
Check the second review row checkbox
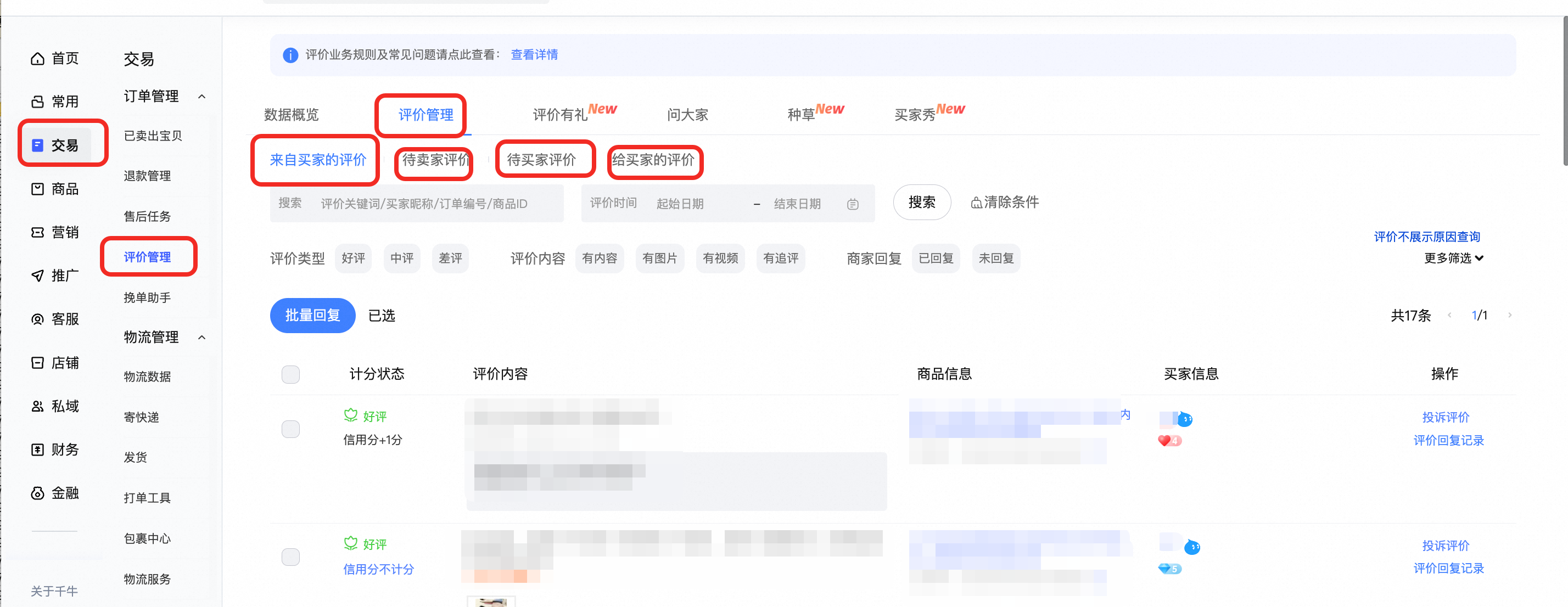pyautogui.click(x=291, y=557)
